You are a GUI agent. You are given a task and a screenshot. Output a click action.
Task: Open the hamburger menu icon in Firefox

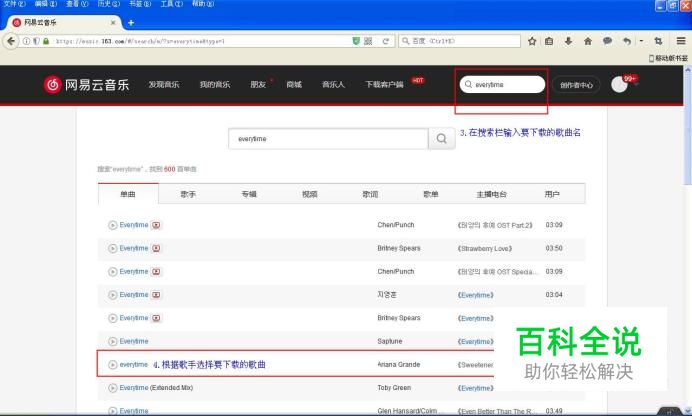pyautogui.click(x=681, y=41)
